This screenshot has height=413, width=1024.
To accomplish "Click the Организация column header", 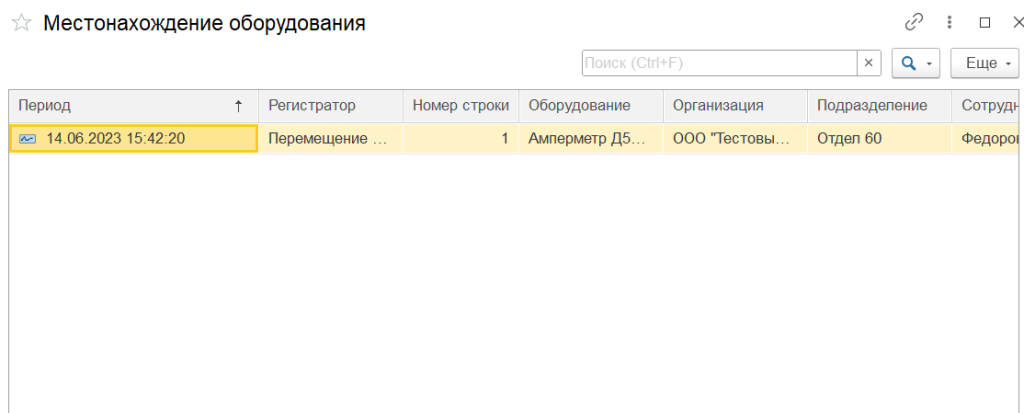I will tap(735, 106).
